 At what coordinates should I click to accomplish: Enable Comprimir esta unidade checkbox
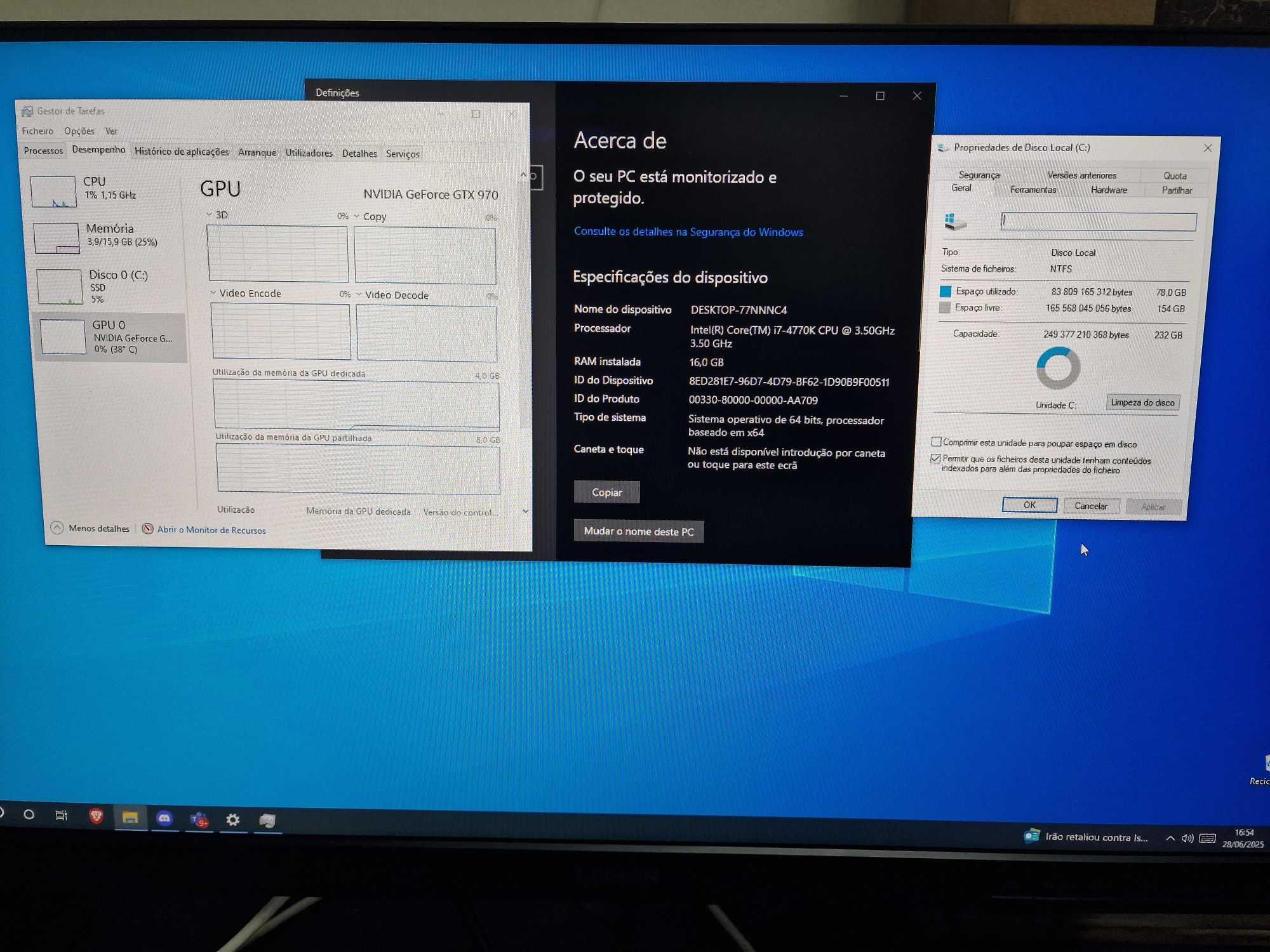(x=936, y=442)
